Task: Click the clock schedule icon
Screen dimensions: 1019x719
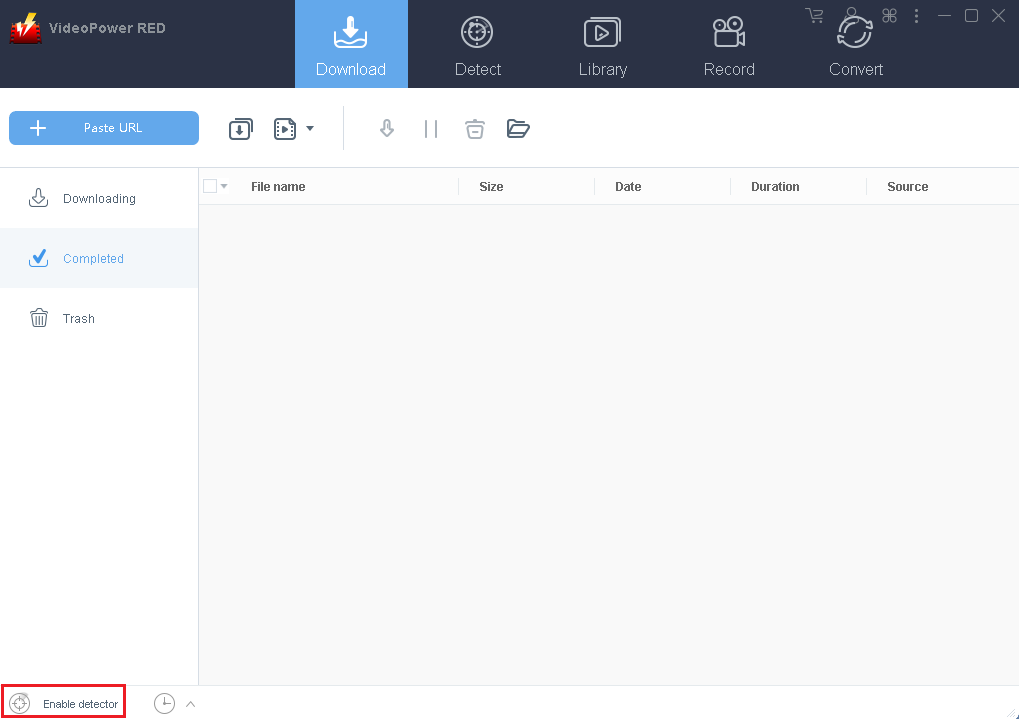Action: [x=164, y=704]
